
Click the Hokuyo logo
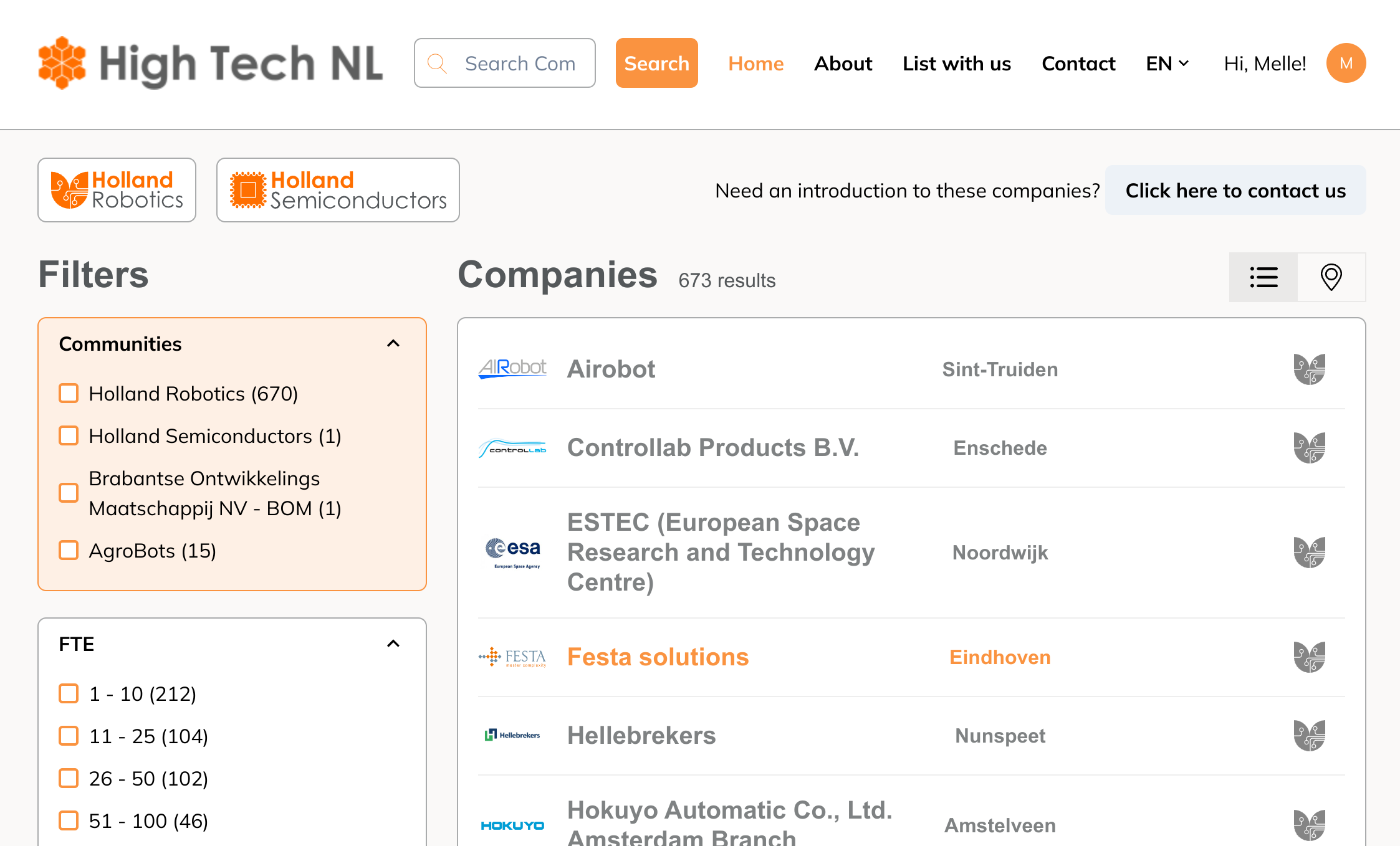pyautogui.click(x=512, y=825)
